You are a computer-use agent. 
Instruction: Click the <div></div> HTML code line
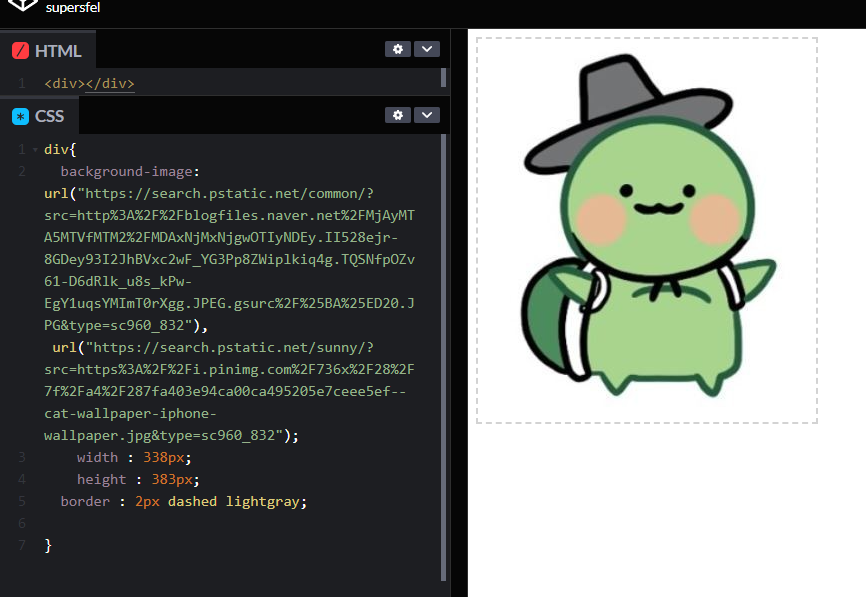[89, 83]
